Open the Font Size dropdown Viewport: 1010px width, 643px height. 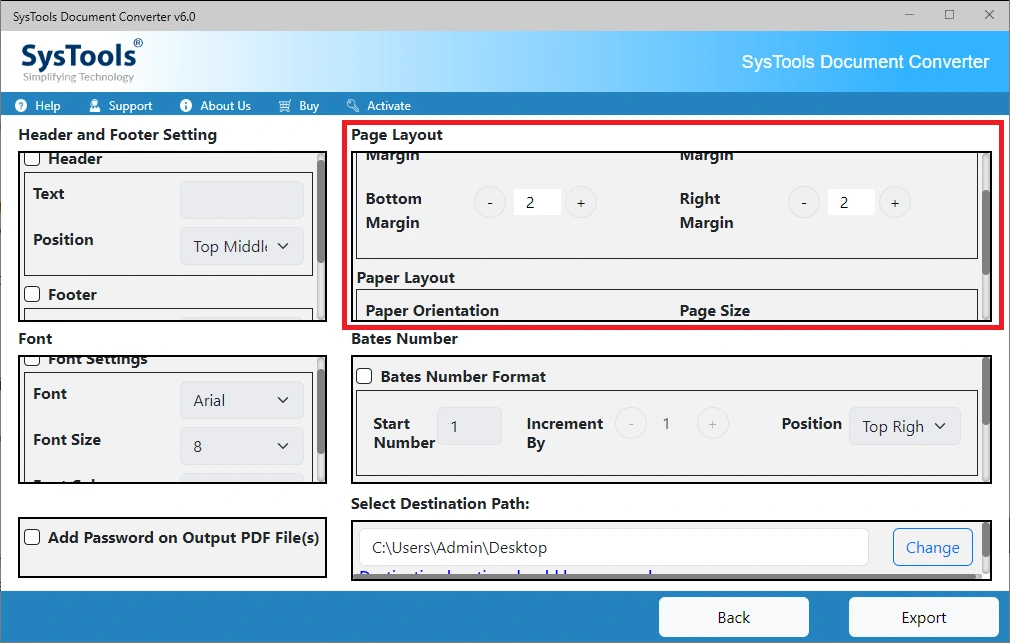(242, 446)
